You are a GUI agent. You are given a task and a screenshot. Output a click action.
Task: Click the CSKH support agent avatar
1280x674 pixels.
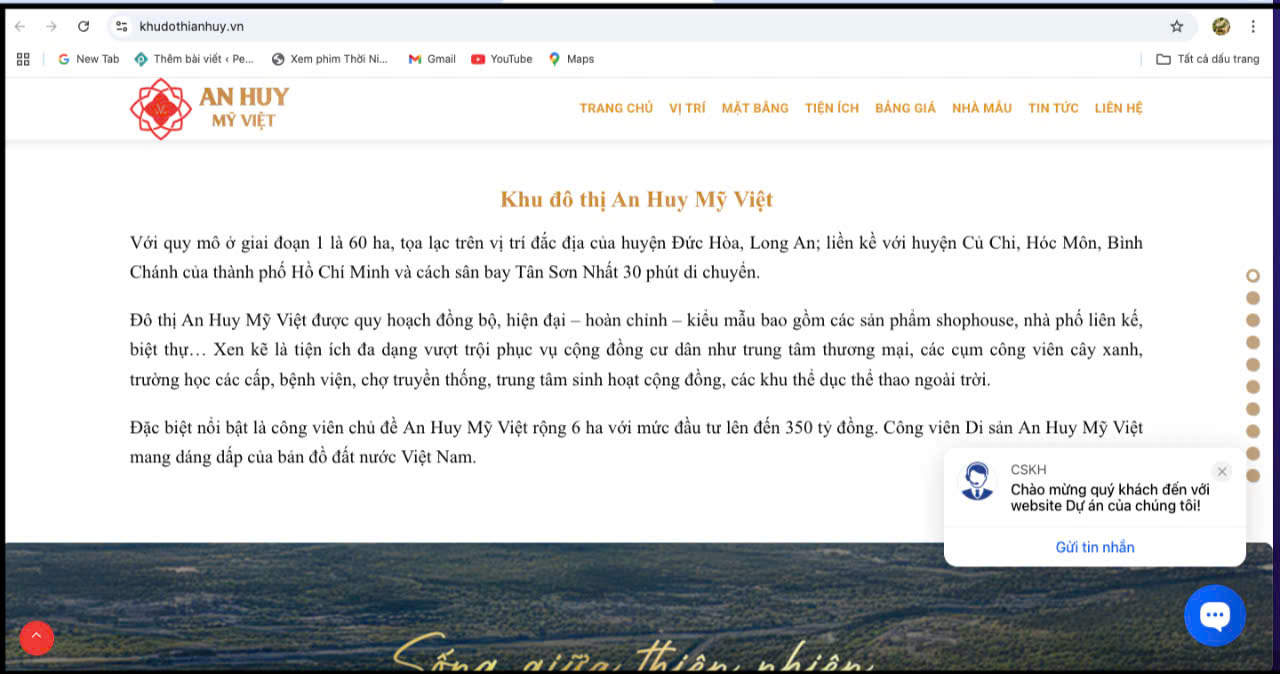(x=977, y=481)
